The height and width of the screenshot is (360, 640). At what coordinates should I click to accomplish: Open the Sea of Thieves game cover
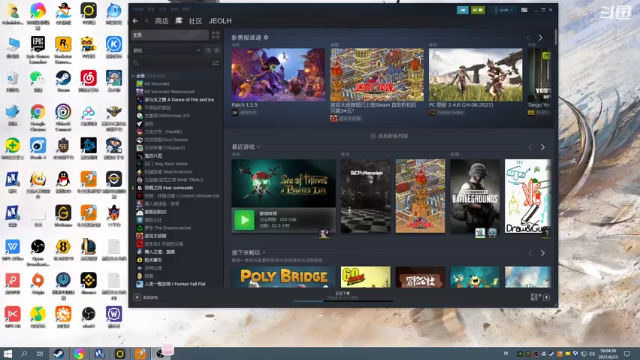click(284, 183)
